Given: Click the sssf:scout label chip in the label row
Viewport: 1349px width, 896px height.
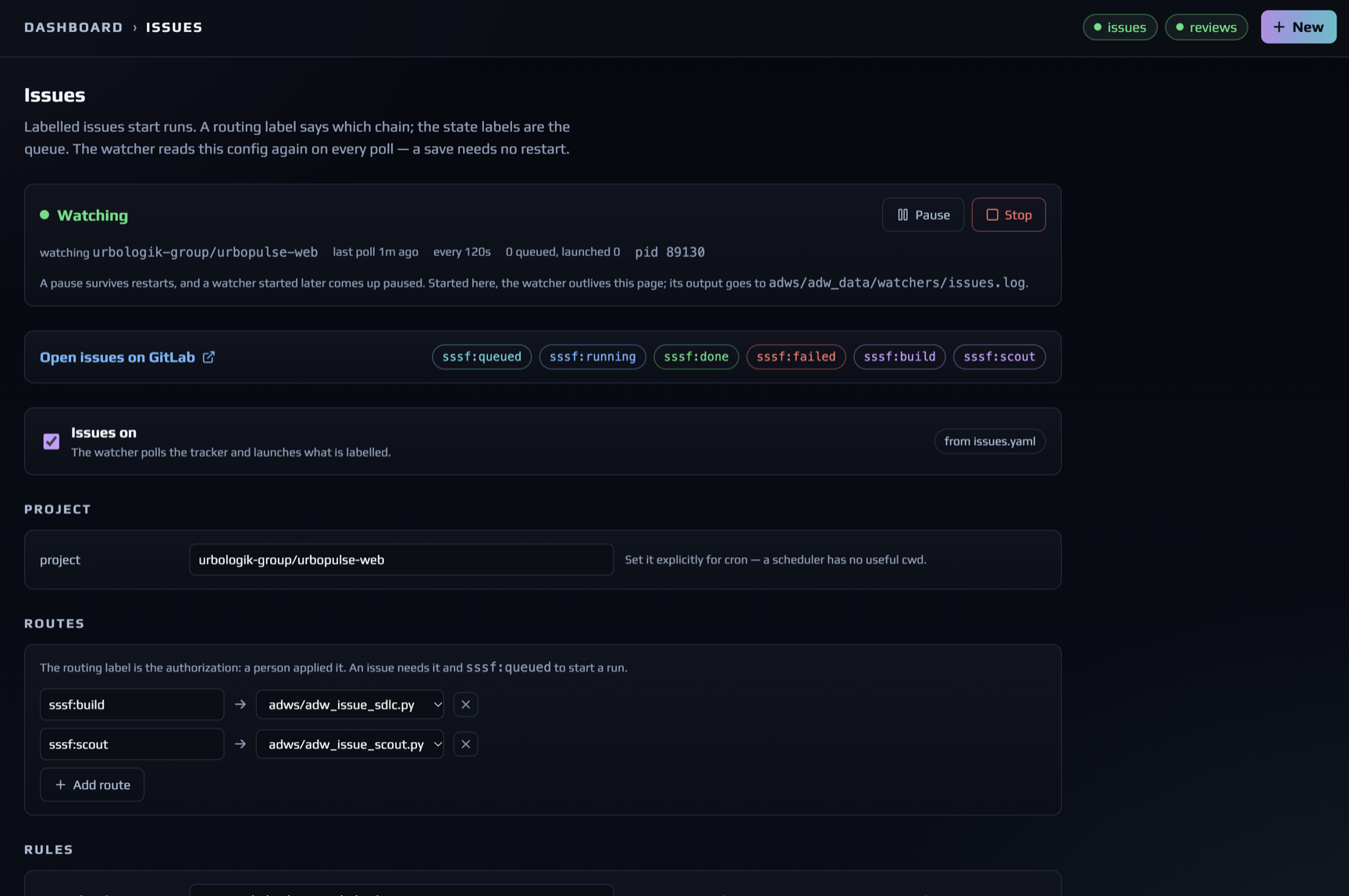Looking at the screenshot, I should (999, 357).
